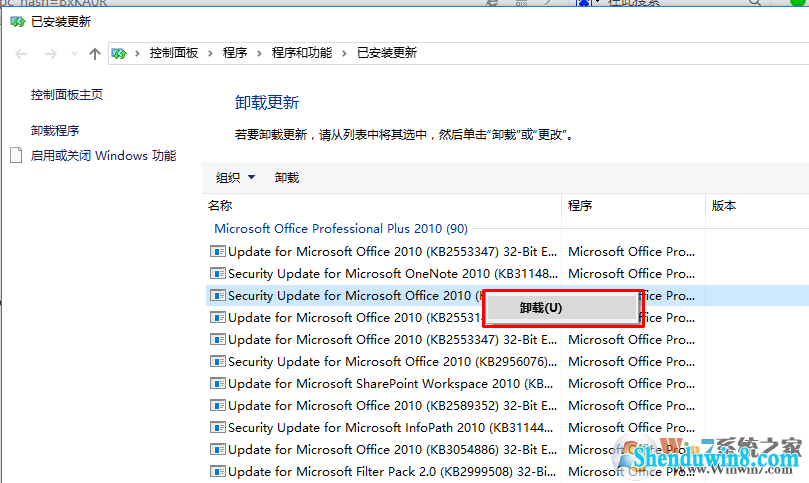Click the page icon beside 启用或关闭 Windows 功能
Image resolution: width=809 pixels, height=483 pixels.
[16, 155]
